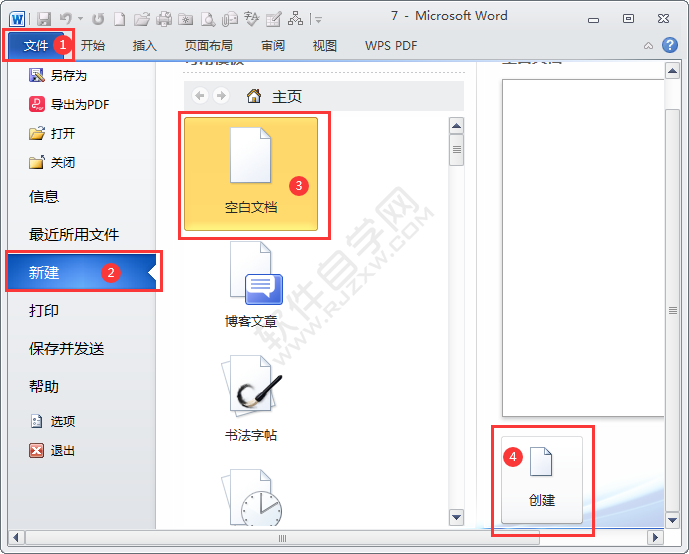
Task: Switch to the WPS PDF tab
Action: coord(391,45)
